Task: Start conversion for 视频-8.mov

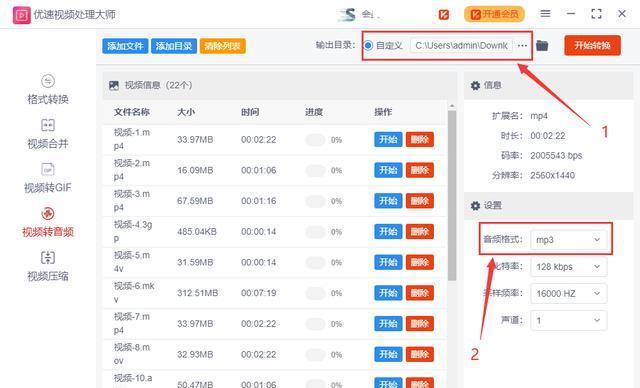Action: tap(388, 354)
